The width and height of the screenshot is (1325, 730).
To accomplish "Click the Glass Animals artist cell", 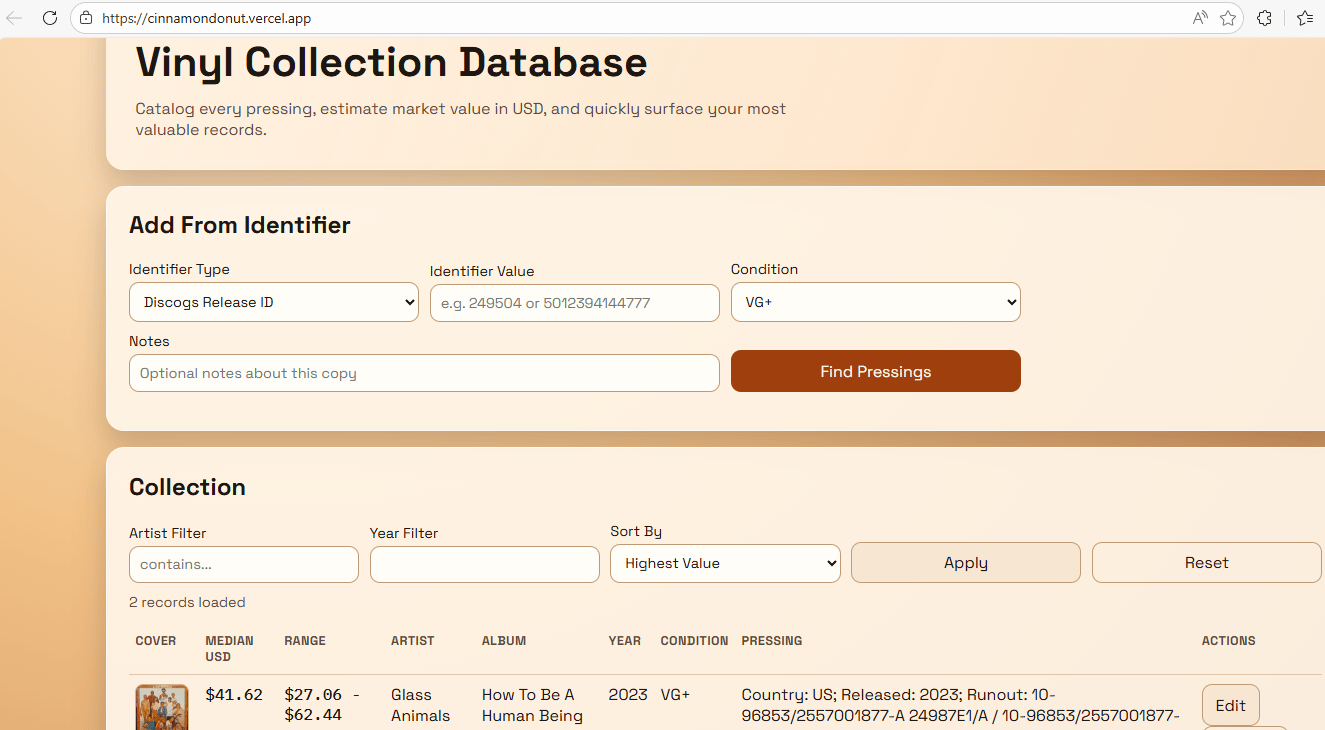I will tap(421, 705).
